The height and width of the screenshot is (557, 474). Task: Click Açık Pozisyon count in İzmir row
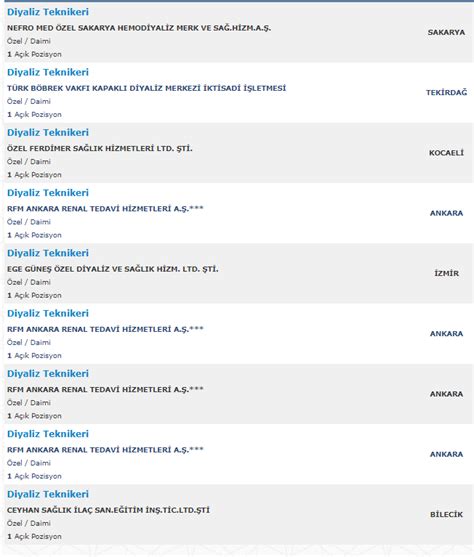pyautogui.click(x=34, y=296)
